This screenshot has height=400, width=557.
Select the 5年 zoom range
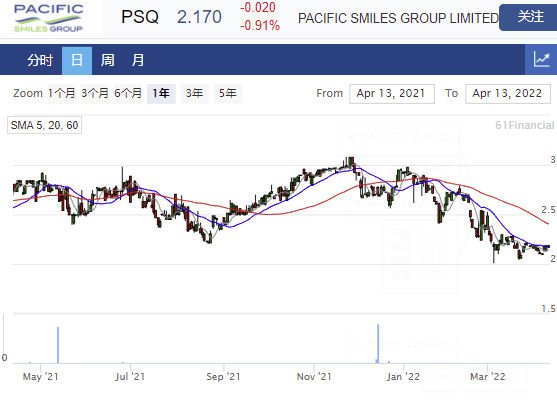click(228, 94)
